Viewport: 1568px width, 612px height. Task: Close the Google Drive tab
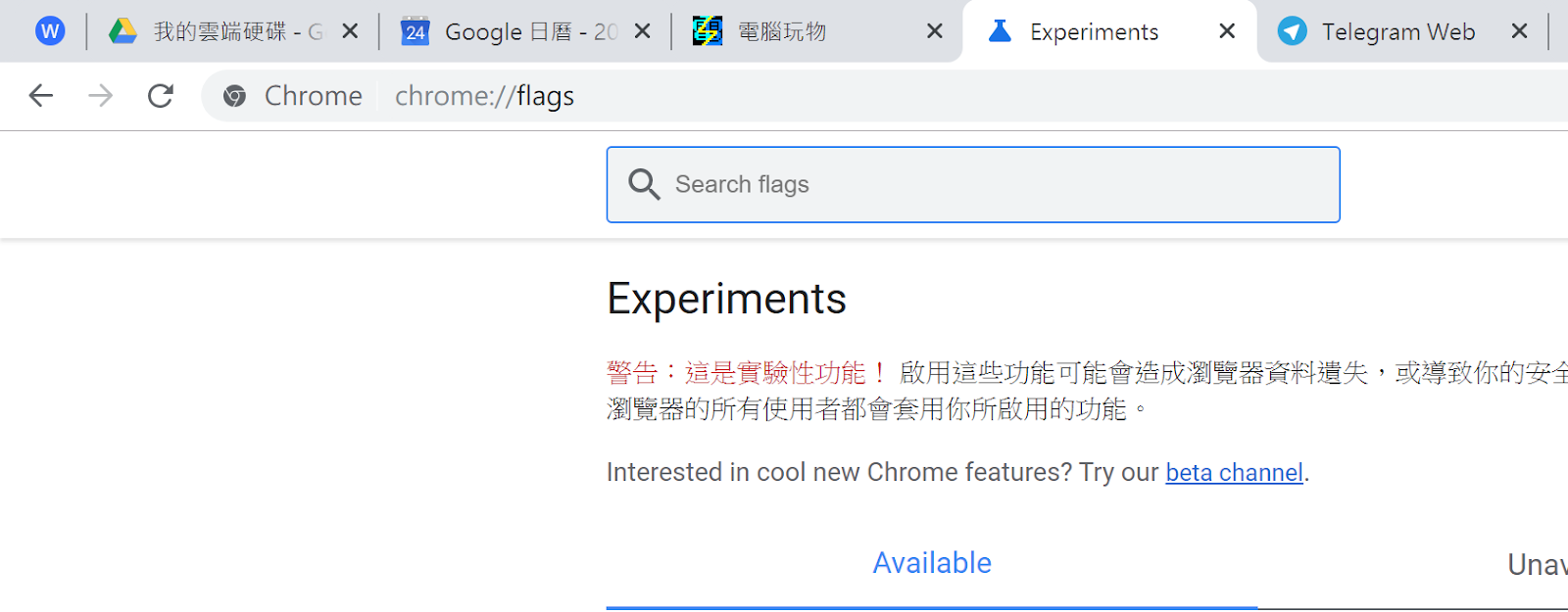[350, 31]
